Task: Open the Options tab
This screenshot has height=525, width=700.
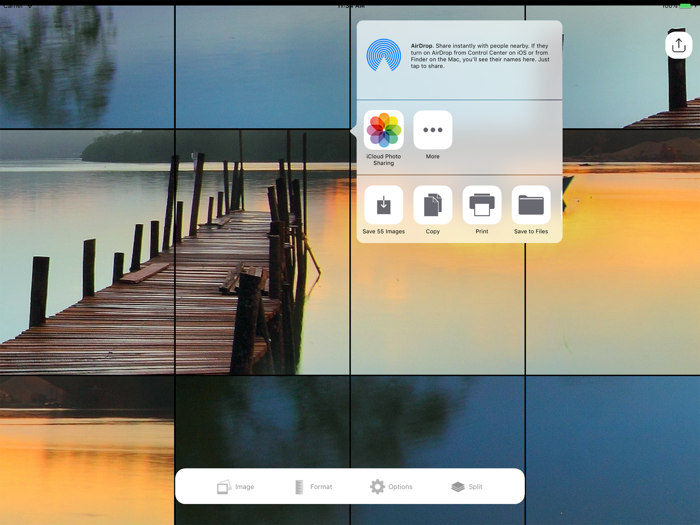Action: (391, 487)
